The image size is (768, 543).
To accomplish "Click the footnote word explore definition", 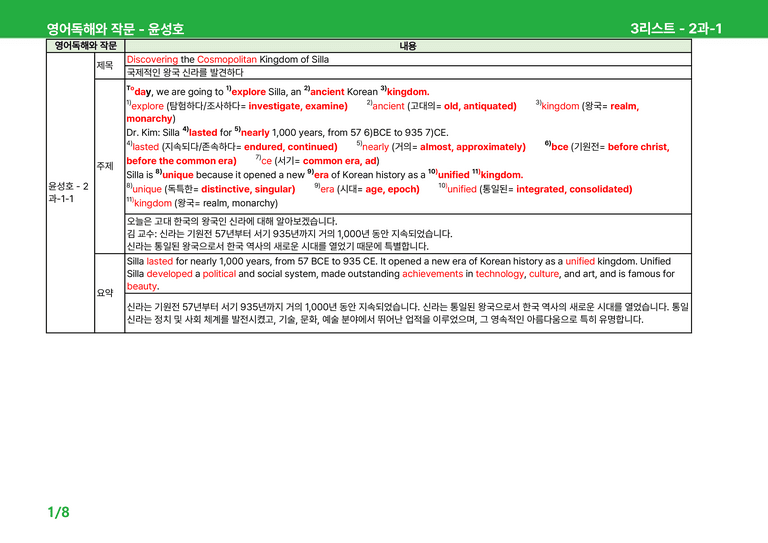I will tap(147, 106).
